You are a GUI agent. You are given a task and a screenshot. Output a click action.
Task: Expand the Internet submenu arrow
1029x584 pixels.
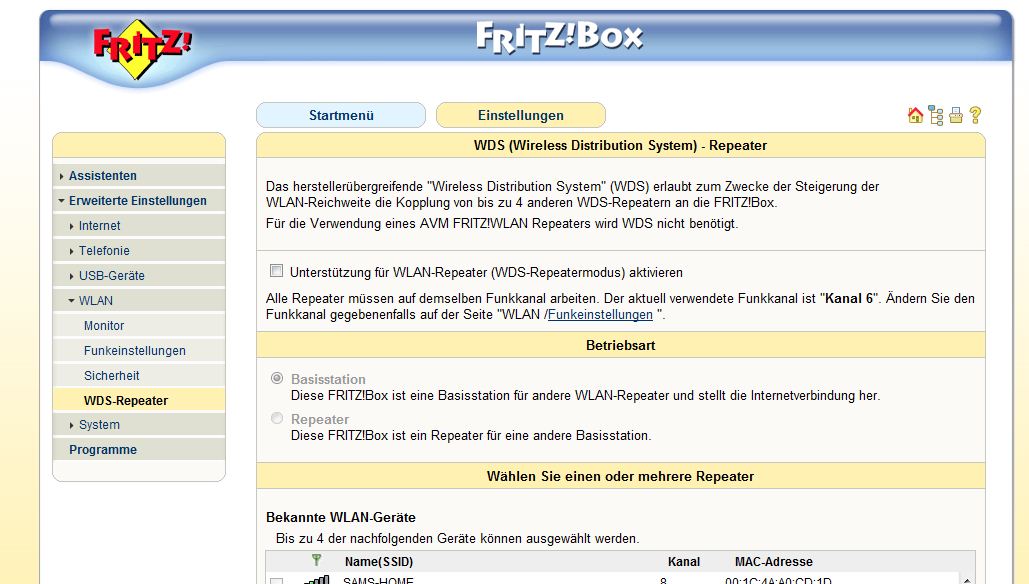(x=72, y=226)
